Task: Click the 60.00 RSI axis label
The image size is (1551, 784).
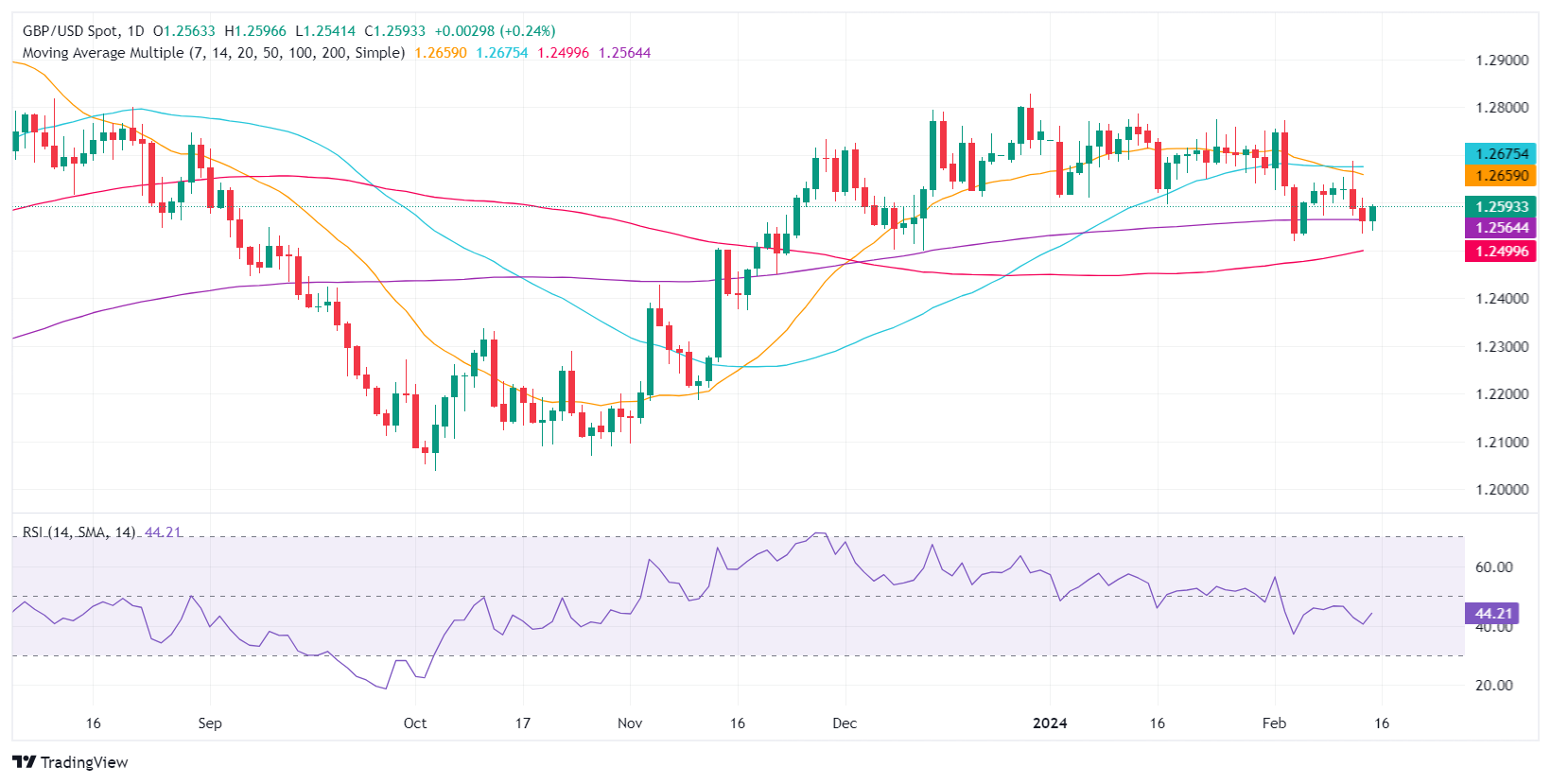Action: [1494, 567]
